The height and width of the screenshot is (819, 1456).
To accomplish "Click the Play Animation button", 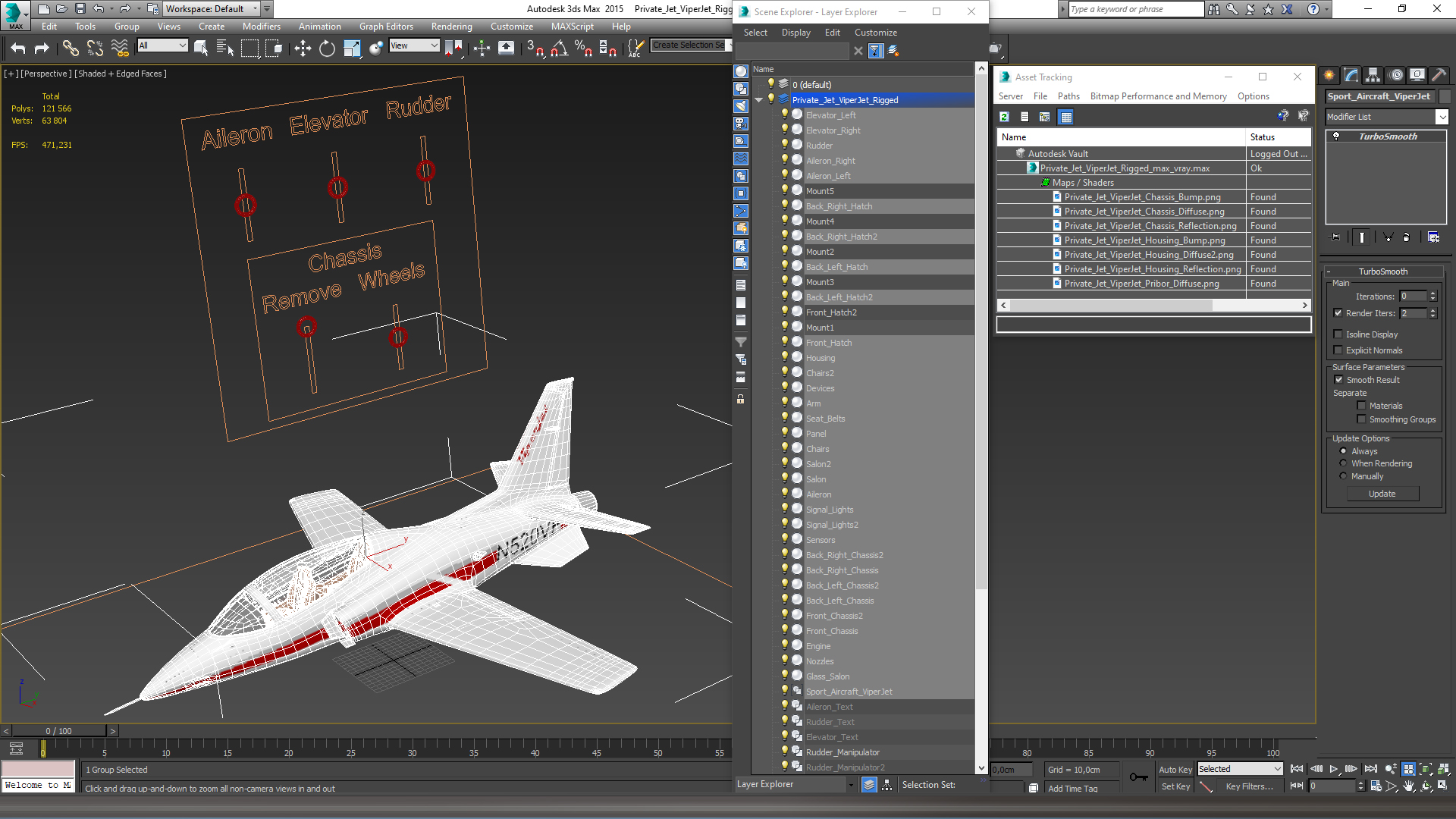I will [1334, 769].
